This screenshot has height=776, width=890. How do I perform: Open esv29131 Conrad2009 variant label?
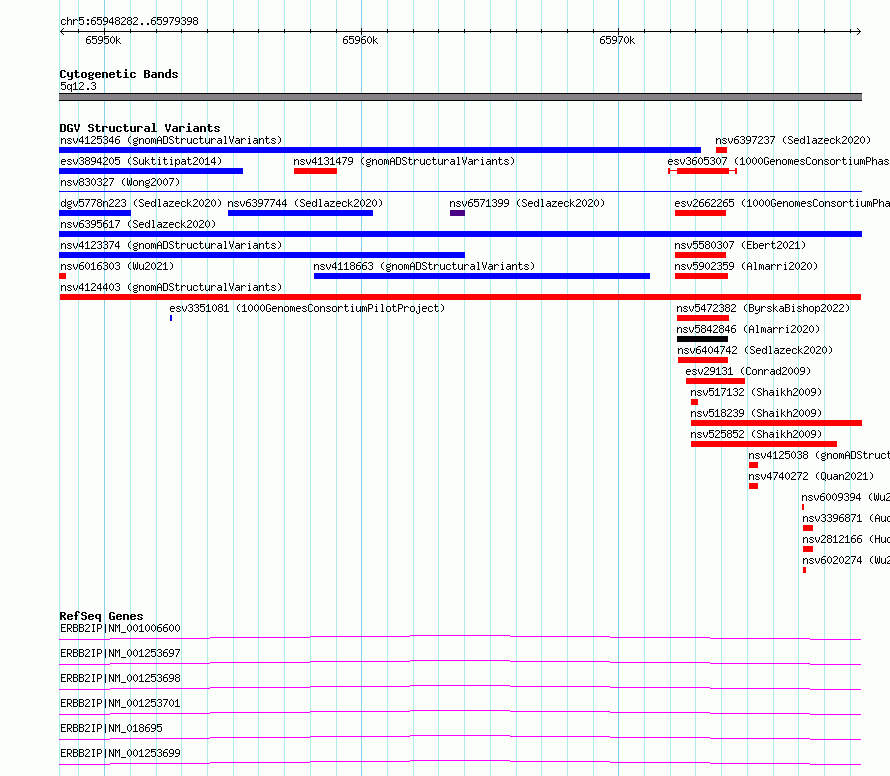(x=748, y=371)
